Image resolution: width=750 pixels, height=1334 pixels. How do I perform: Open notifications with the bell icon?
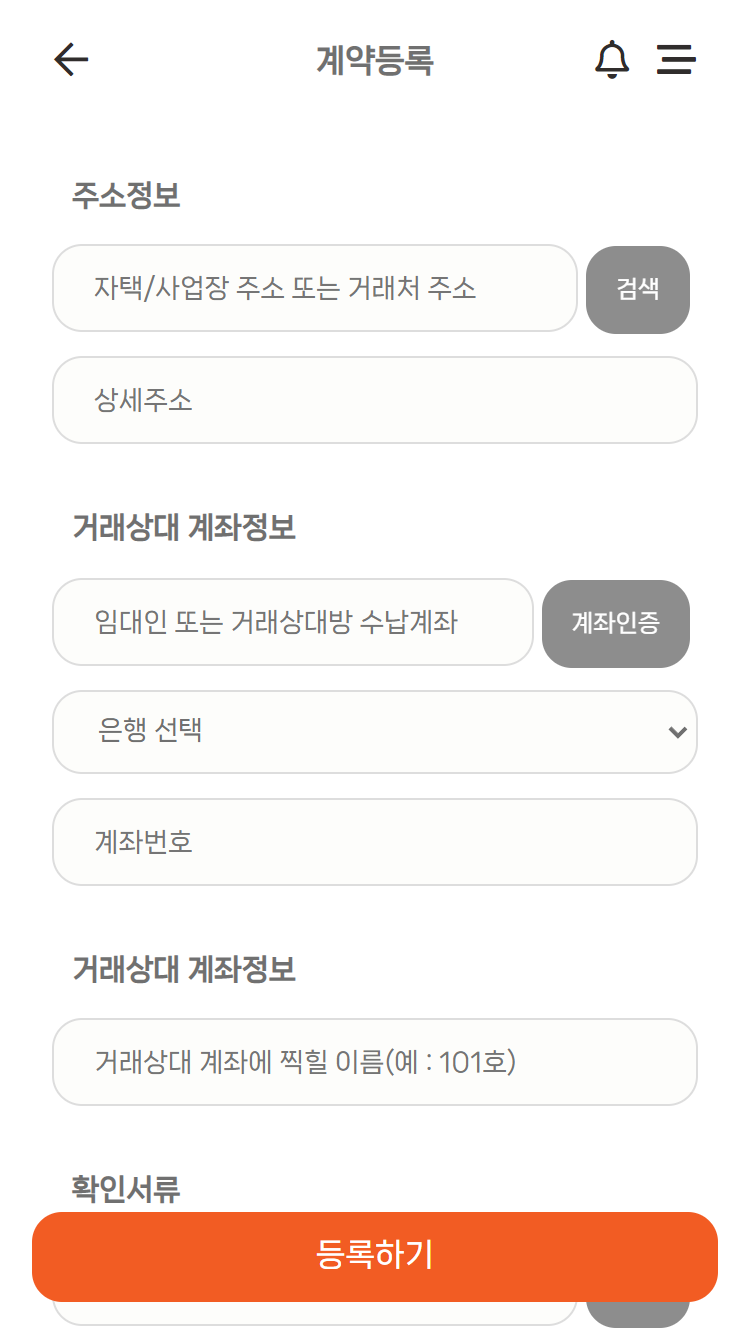coord(612,60)
